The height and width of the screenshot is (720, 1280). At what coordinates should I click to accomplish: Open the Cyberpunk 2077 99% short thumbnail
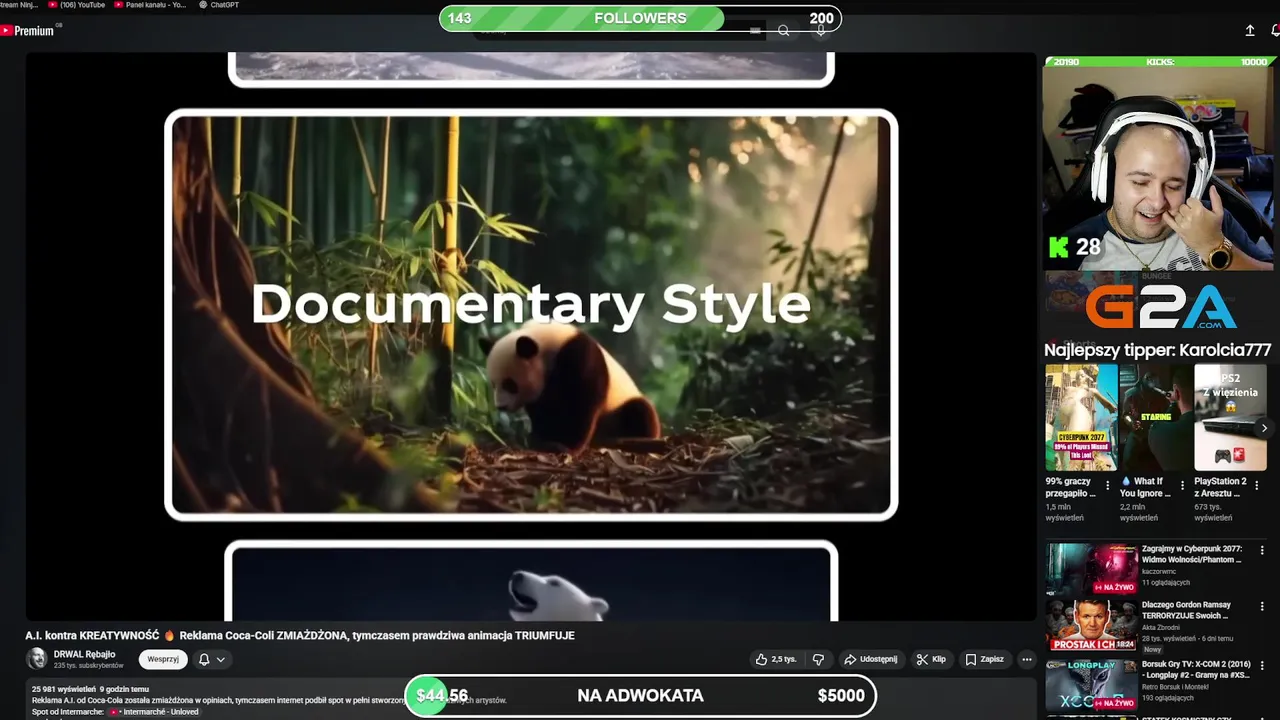point(1081,417)
